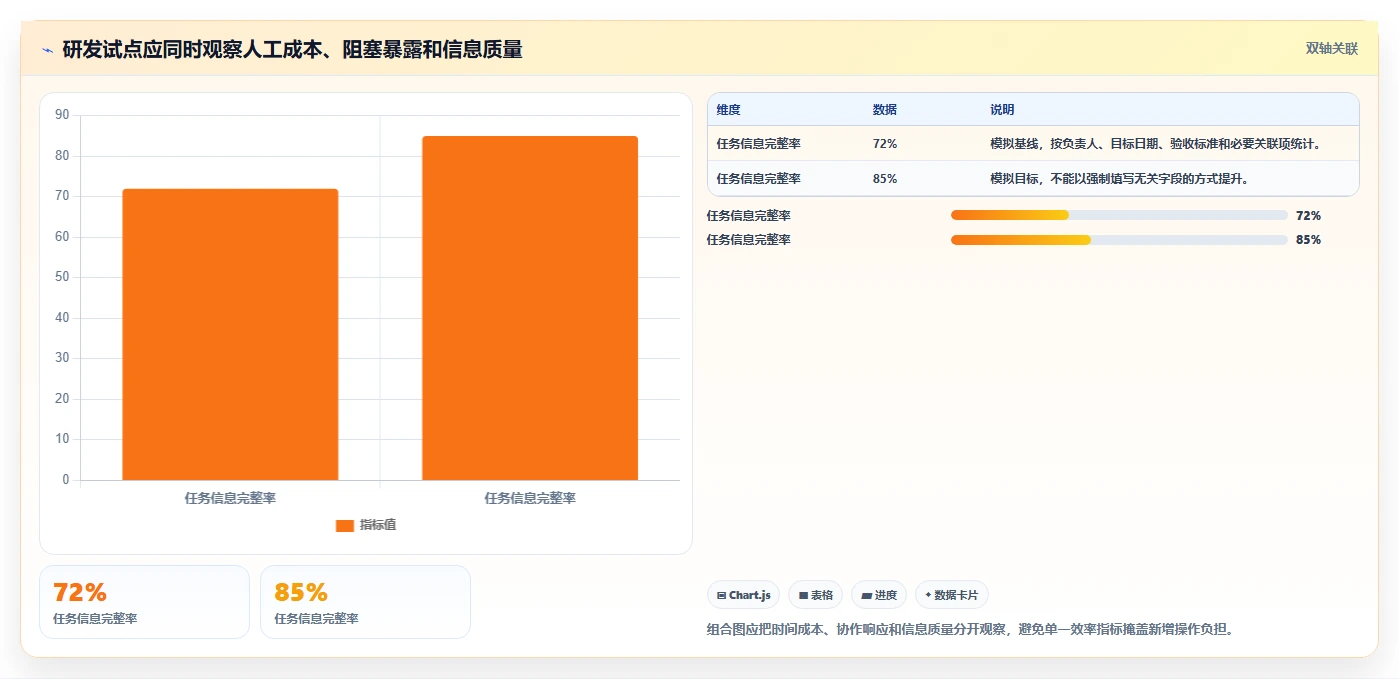Select the 数据卡片 tag
The height and width of the screenshot is (679, 1399).
pyautogui.click(x=952, y=595)
